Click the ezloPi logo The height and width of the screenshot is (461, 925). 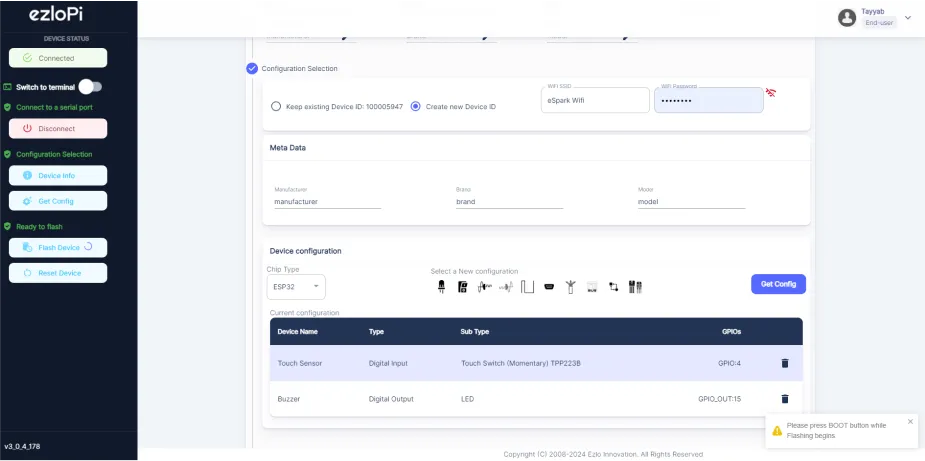coord(56,15)
